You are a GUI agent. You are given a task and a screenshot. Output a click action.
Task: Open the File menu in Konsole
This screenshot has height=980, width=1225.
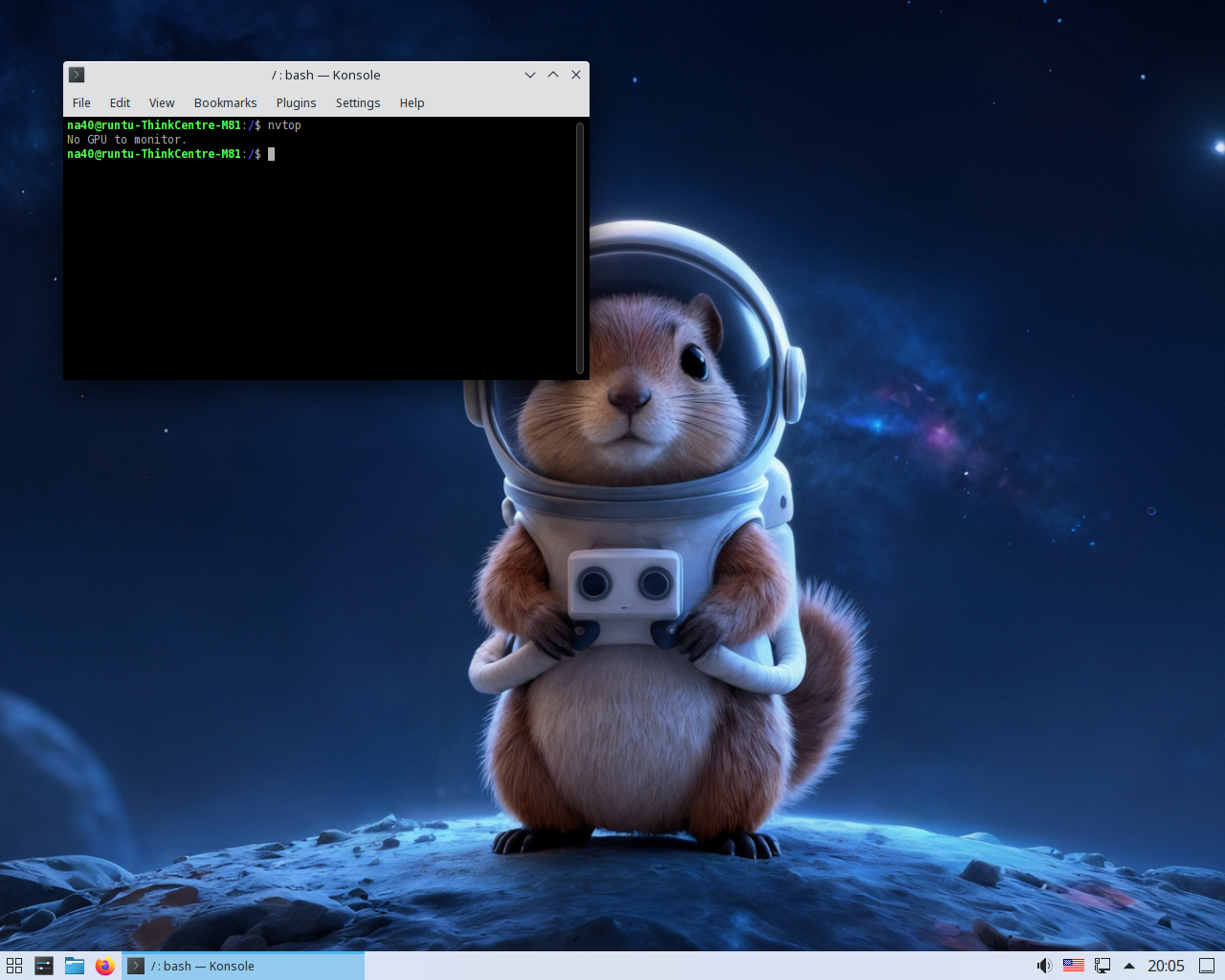81,102
